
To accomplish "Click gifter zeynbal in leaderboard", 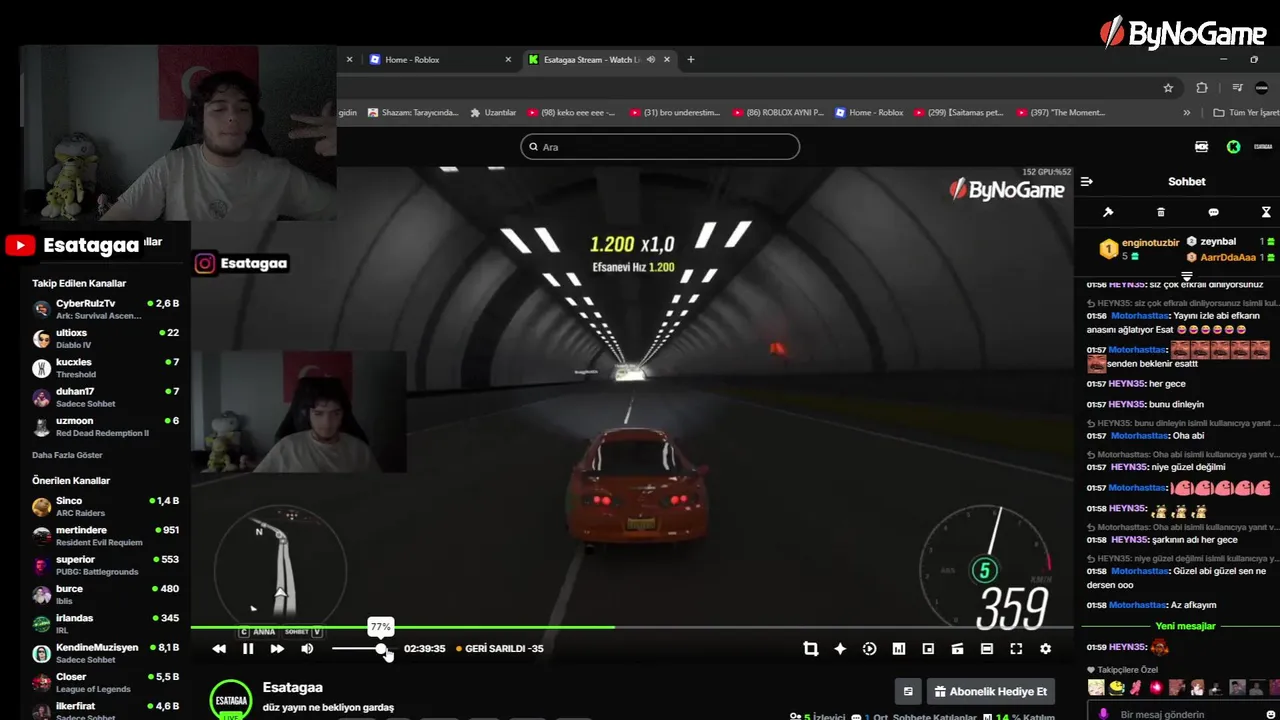I will click(1218, 242).
